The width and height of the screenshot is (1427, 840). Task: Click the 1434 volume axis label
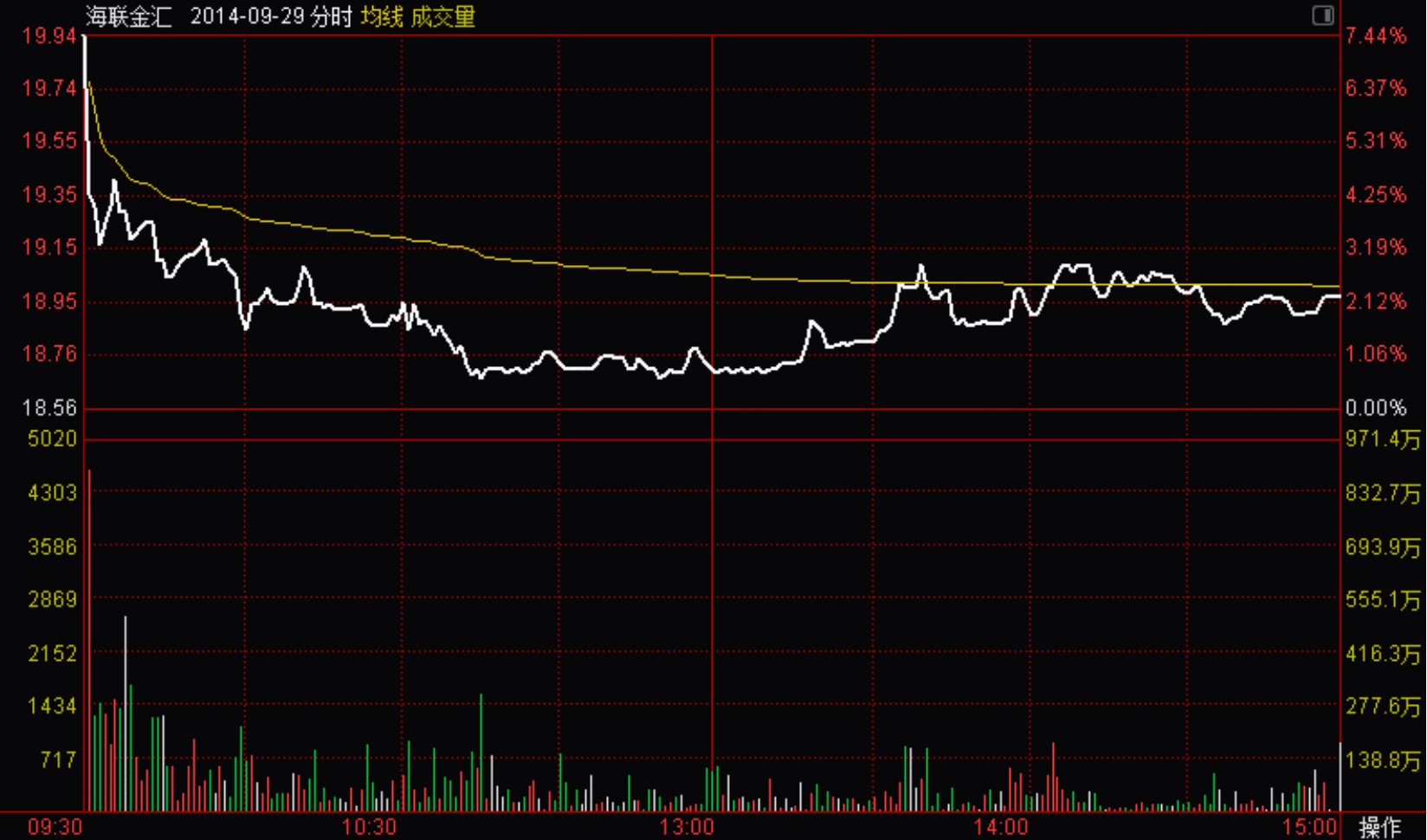(x=52, y=706)
